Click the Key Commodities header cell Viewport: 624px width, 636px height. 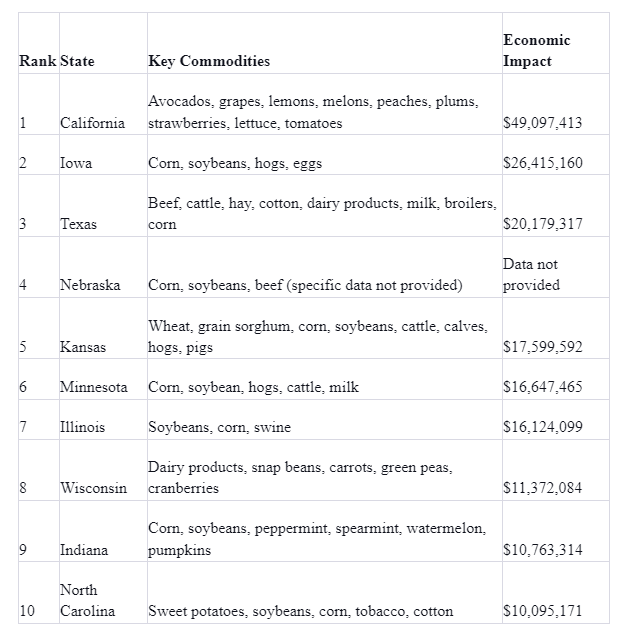[x=325, y=43]
